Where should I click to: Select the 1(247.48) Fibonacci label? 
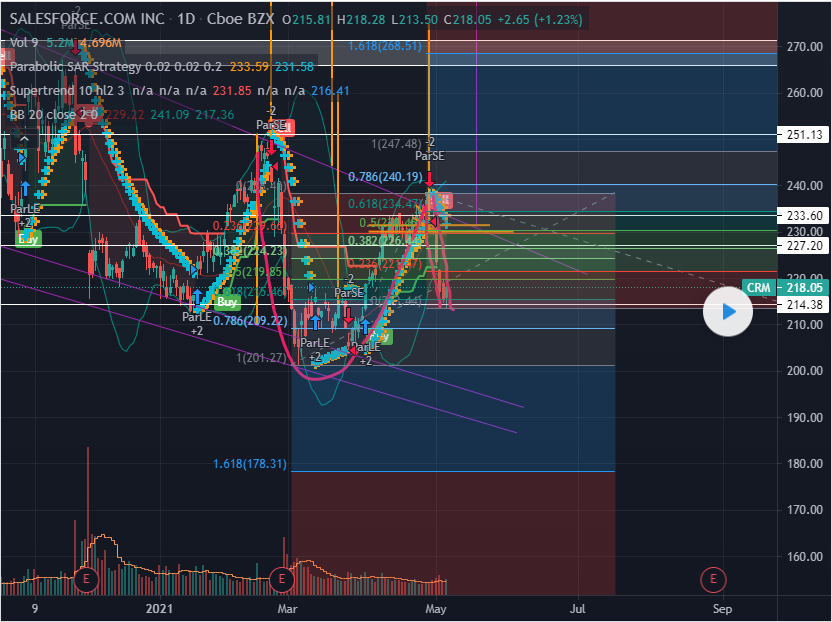point(396,144)
